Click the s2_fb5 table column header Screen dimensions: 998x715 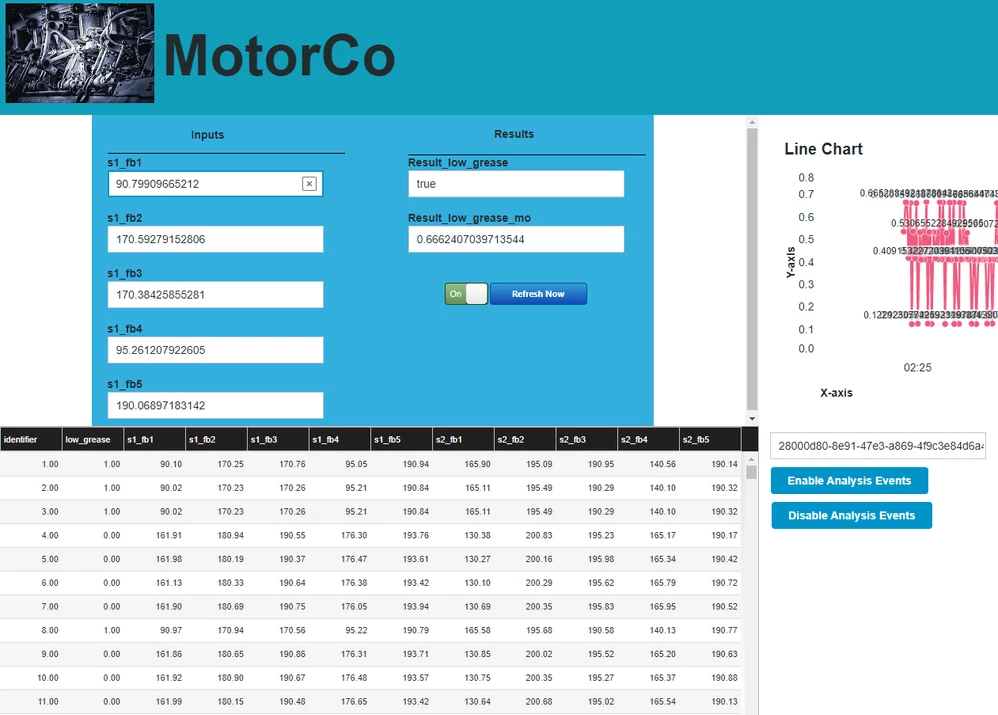pos(710,439)
